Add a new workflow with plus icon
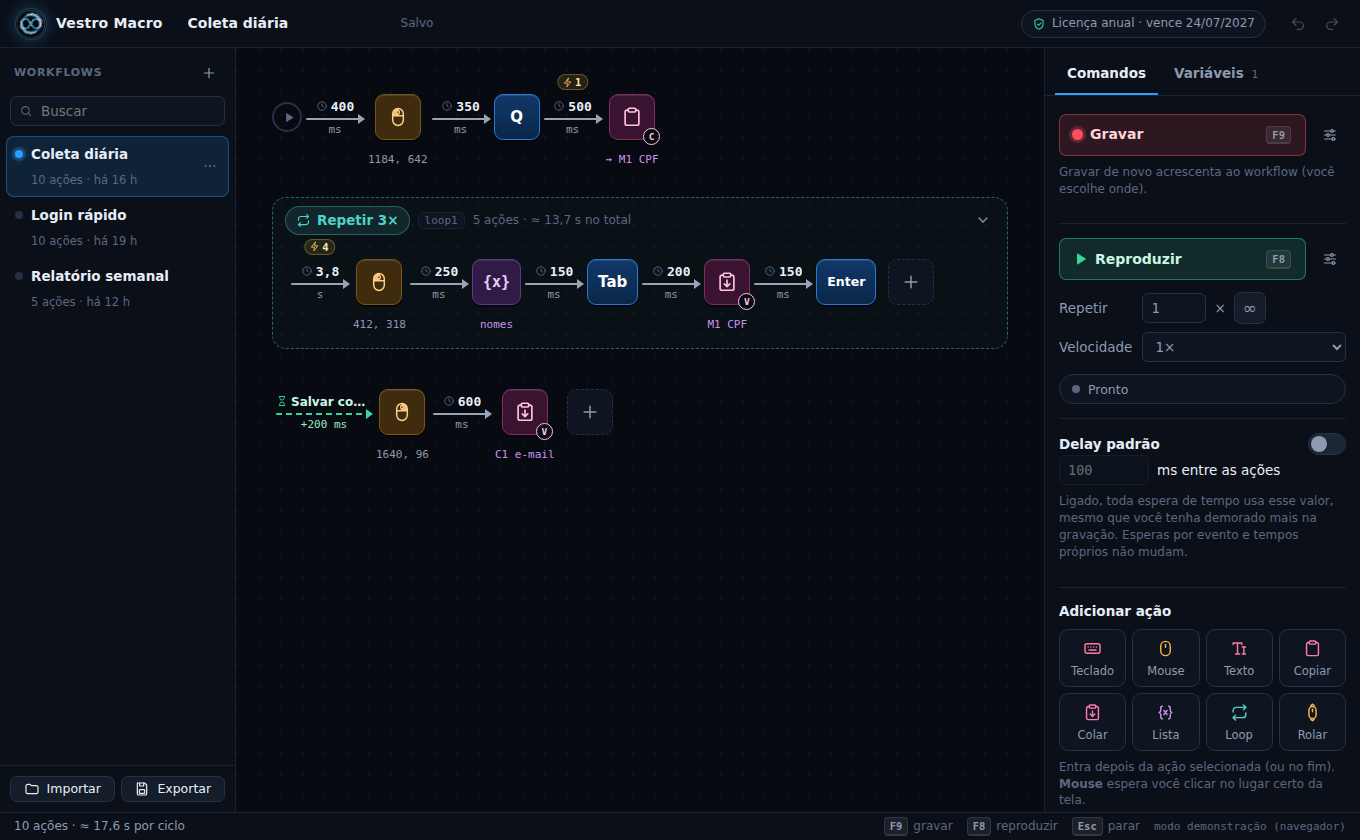 click(209, 73)
